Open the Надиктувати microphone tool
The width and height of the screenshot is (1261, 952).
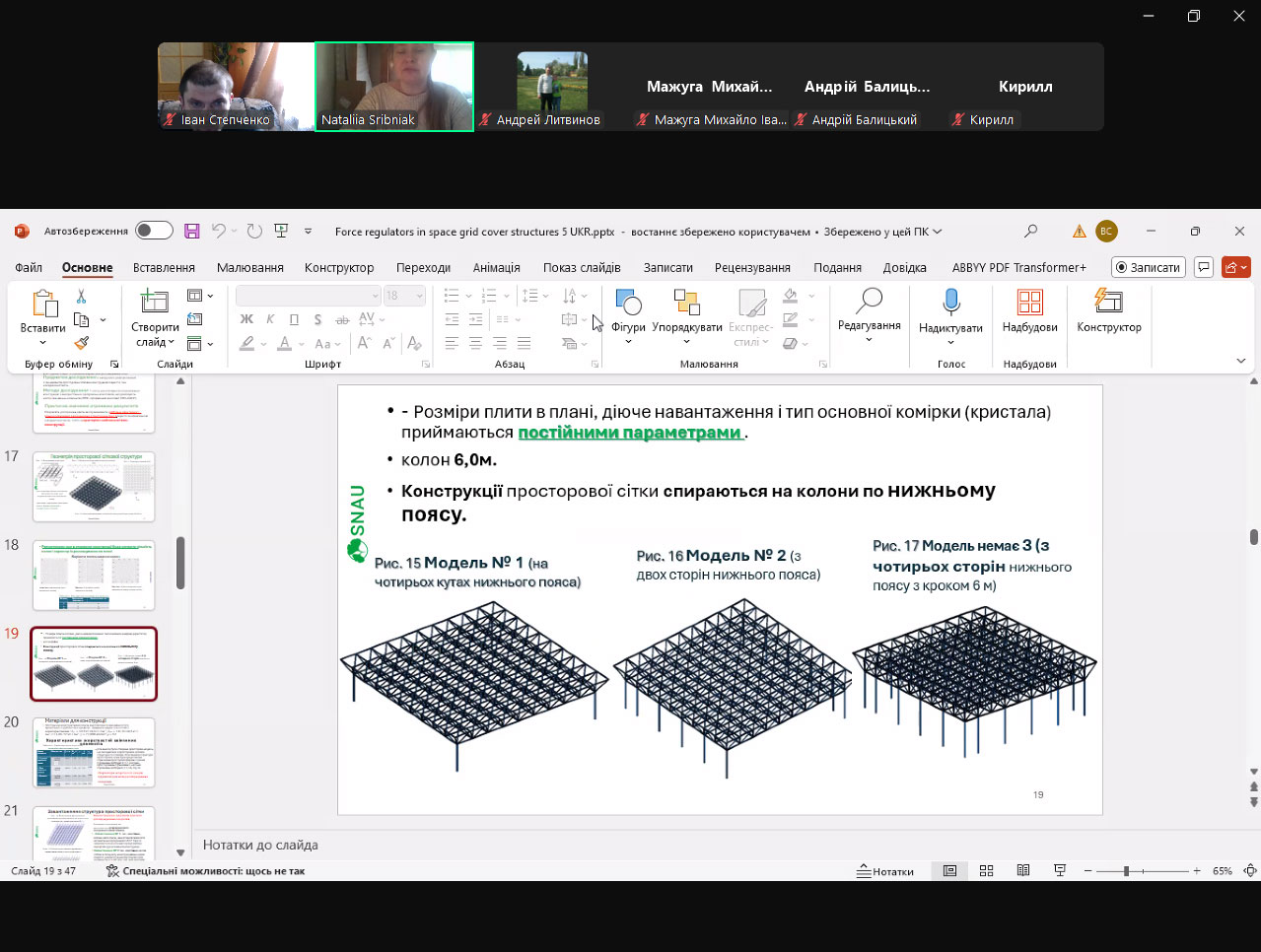950,312
